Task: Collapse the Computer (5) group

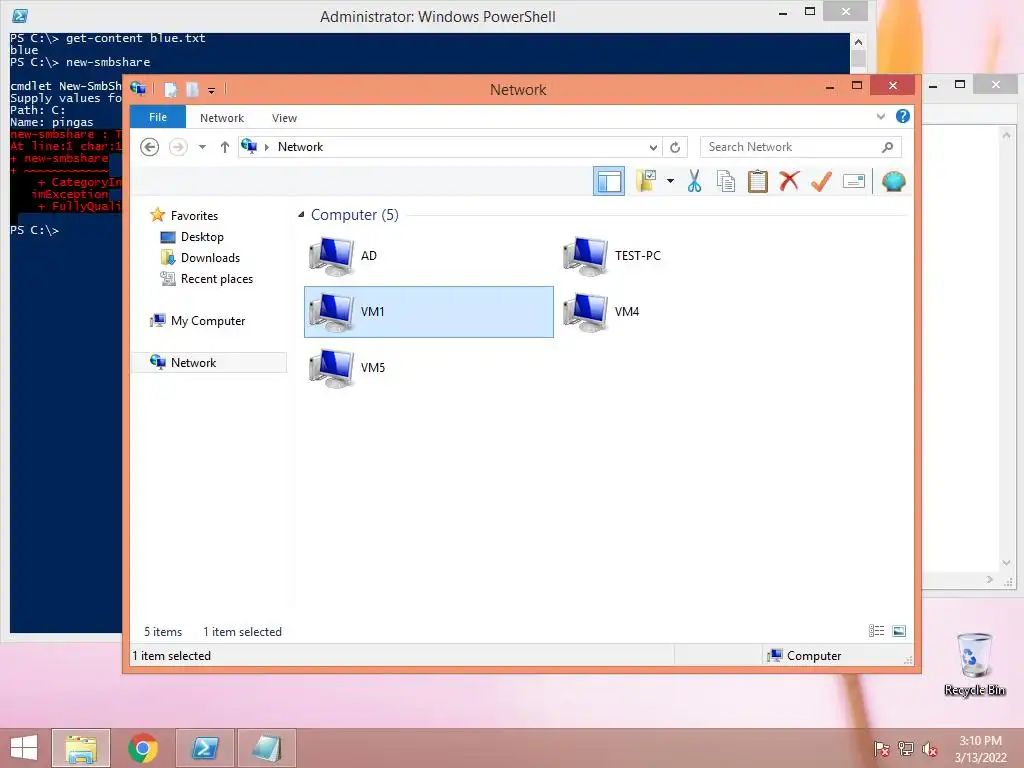Action: click(x=301, y=215)
